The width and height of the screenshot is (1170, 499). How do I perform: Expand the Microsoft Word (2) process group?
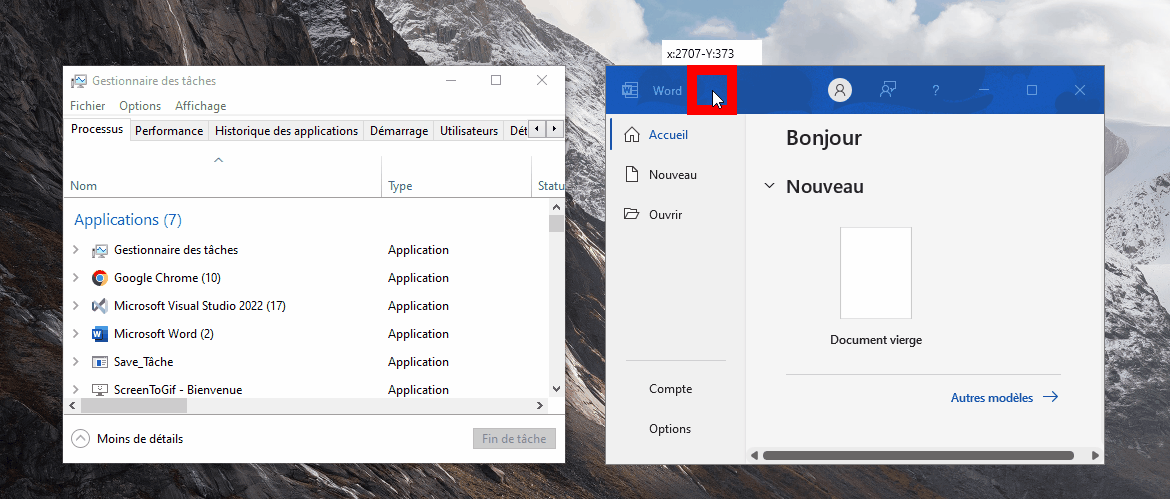(x=75, y=334)
